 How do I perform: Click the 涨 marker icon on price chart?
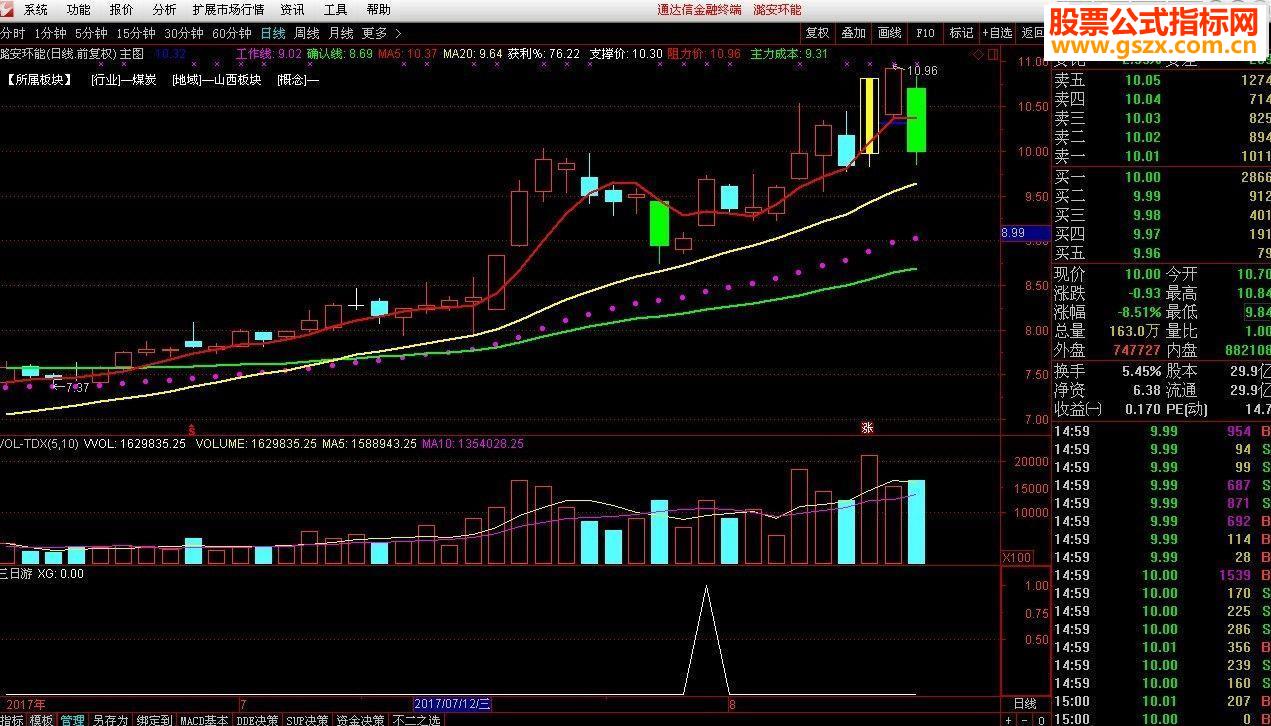[868, 427]
